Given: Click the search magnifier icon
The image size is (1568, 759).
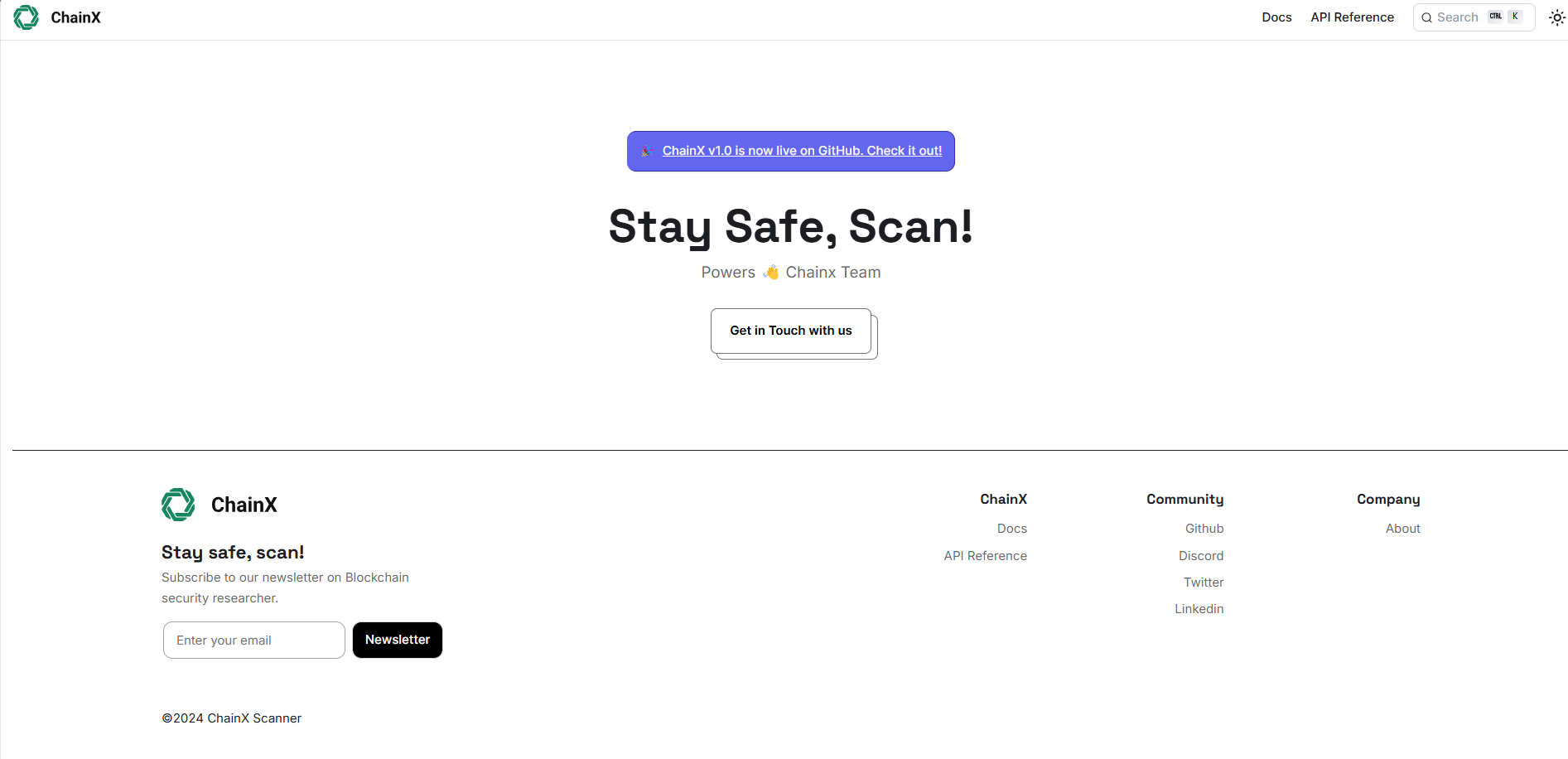Looking at the screenshot, I should tap(1426, 17).
